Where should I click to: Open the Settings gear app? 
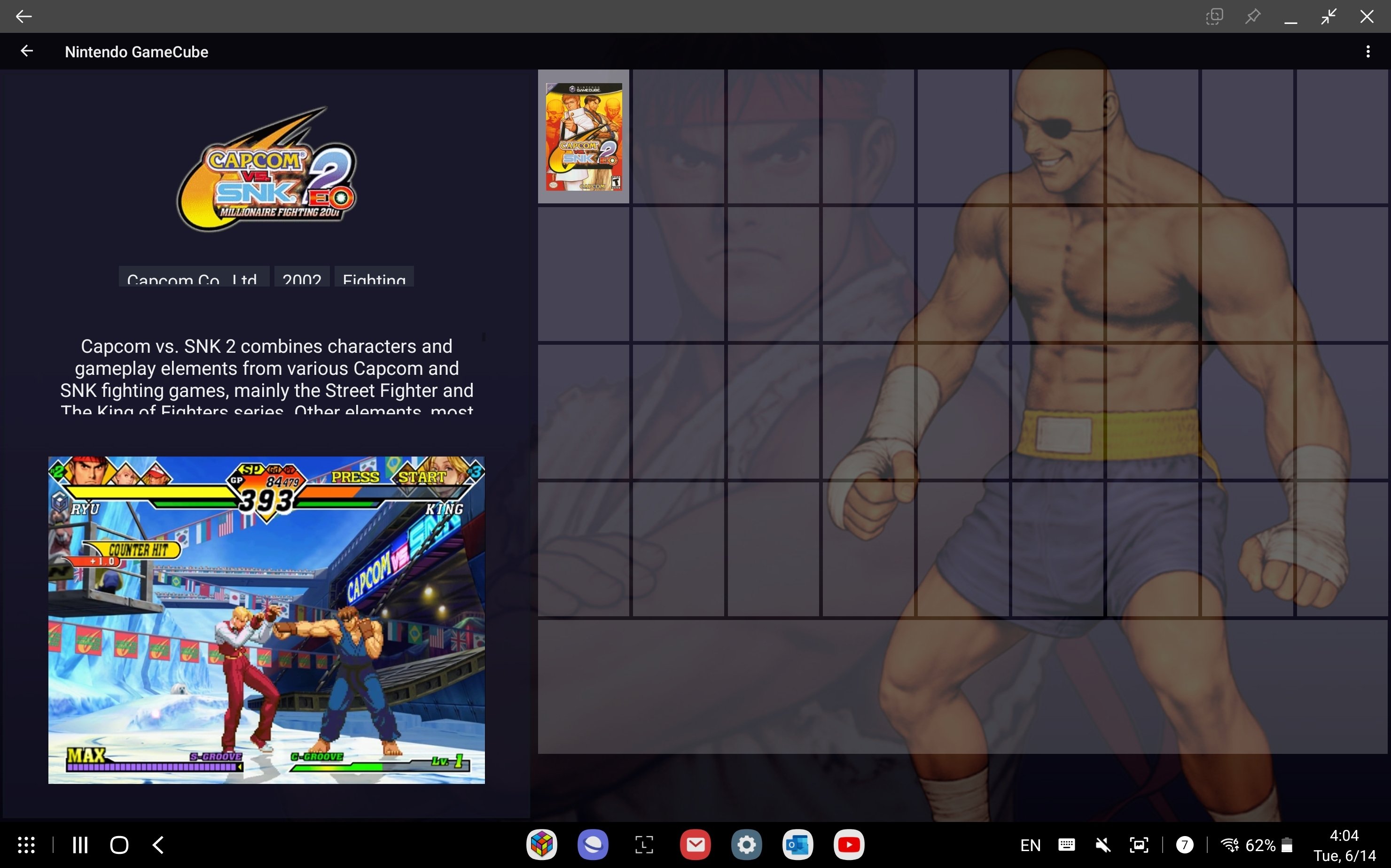coord(747,845)
